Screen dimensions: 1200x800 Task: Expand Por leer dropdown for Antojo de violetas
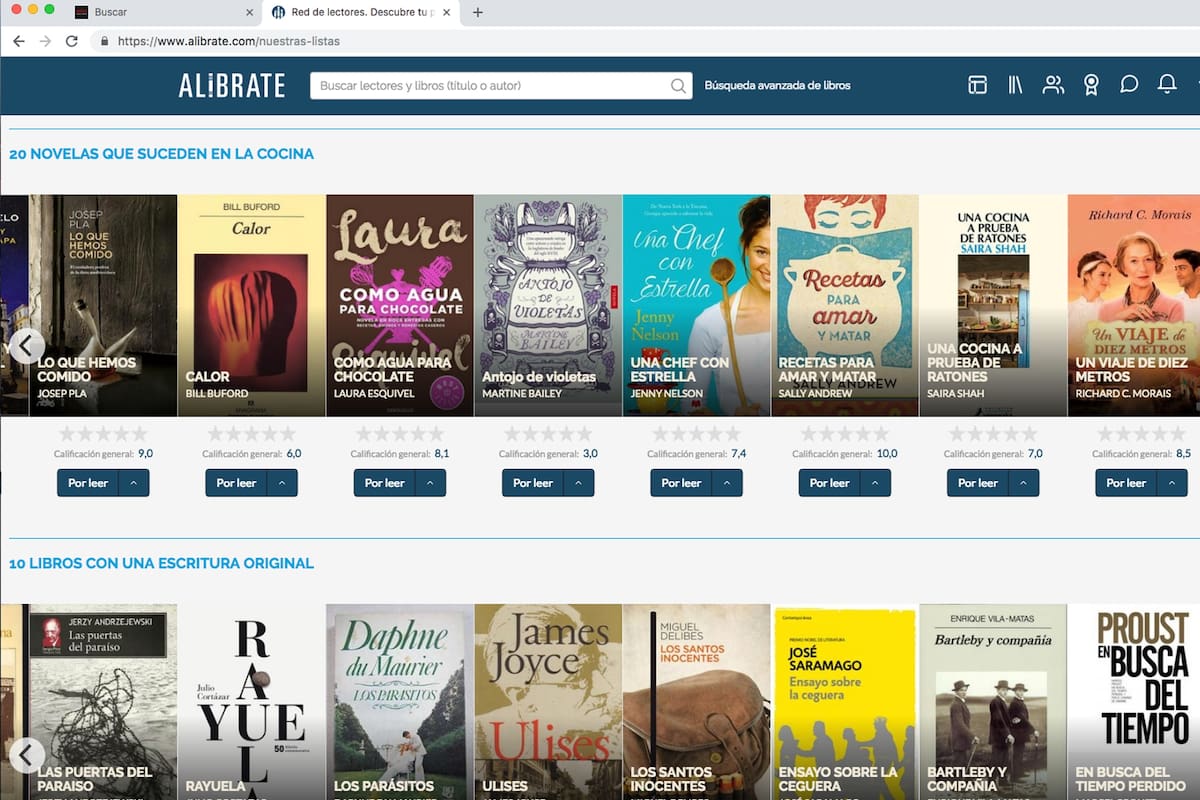(578, 483)
